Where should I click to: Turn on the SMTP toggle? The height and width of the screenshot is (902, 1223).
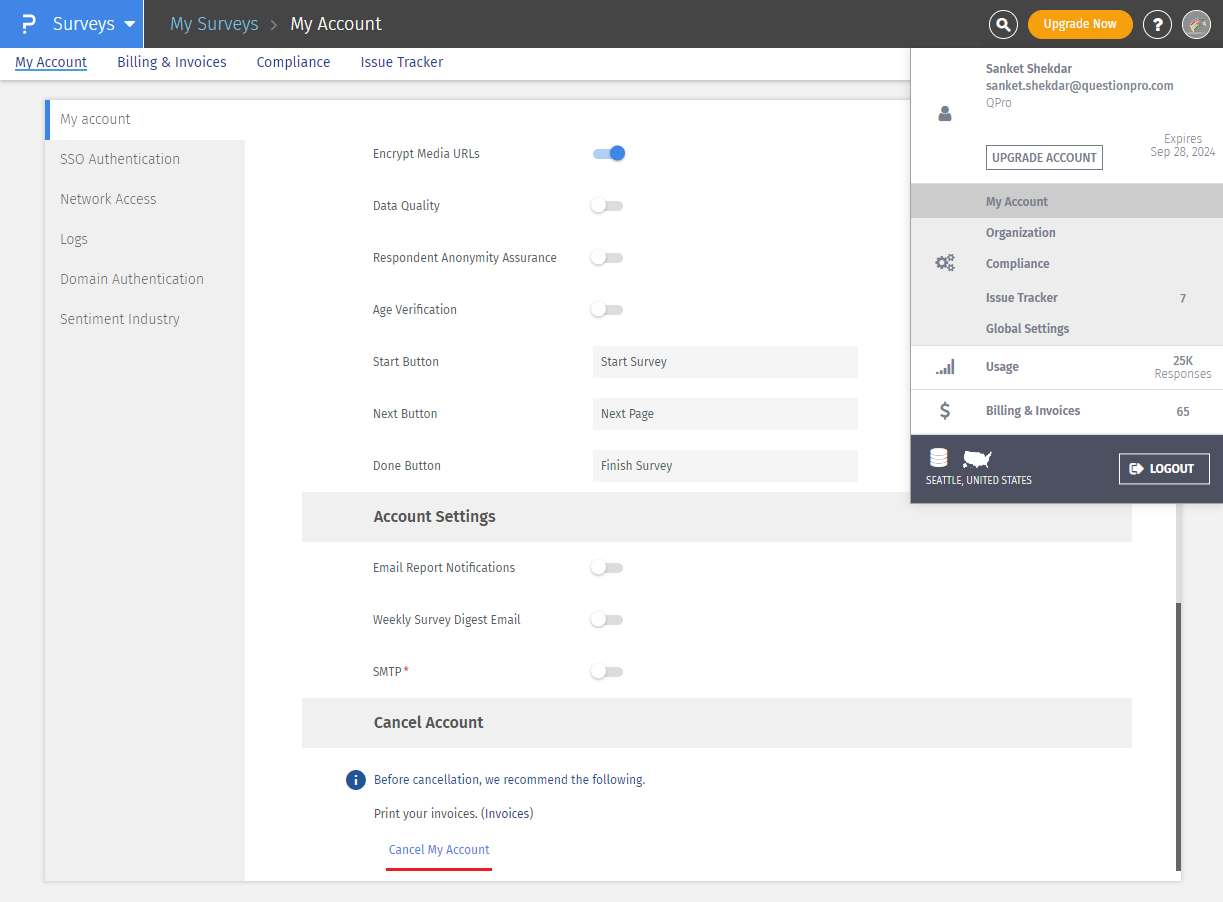tap(606, 671)
